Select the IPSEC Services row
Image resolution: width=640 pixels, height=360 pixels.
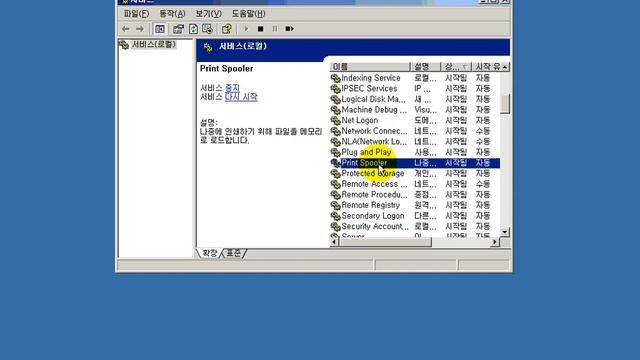tap(415, 89)
